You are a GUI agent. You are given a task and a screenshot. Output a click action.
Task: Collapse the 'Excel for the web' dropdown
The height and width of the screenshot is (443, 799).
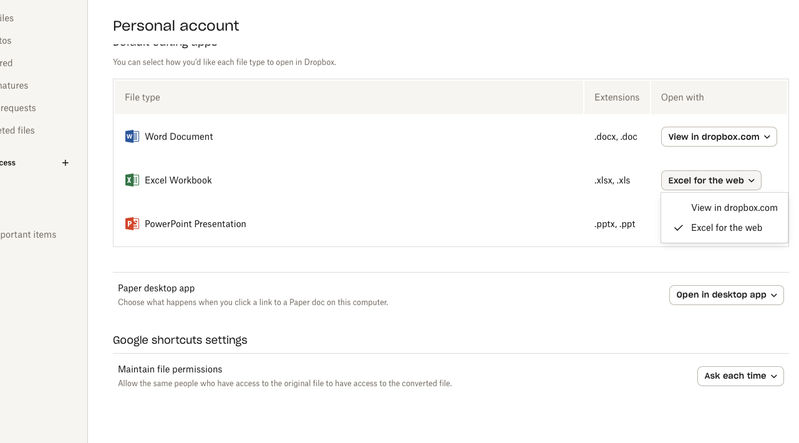pyautogui.click(x=710, y=181)
